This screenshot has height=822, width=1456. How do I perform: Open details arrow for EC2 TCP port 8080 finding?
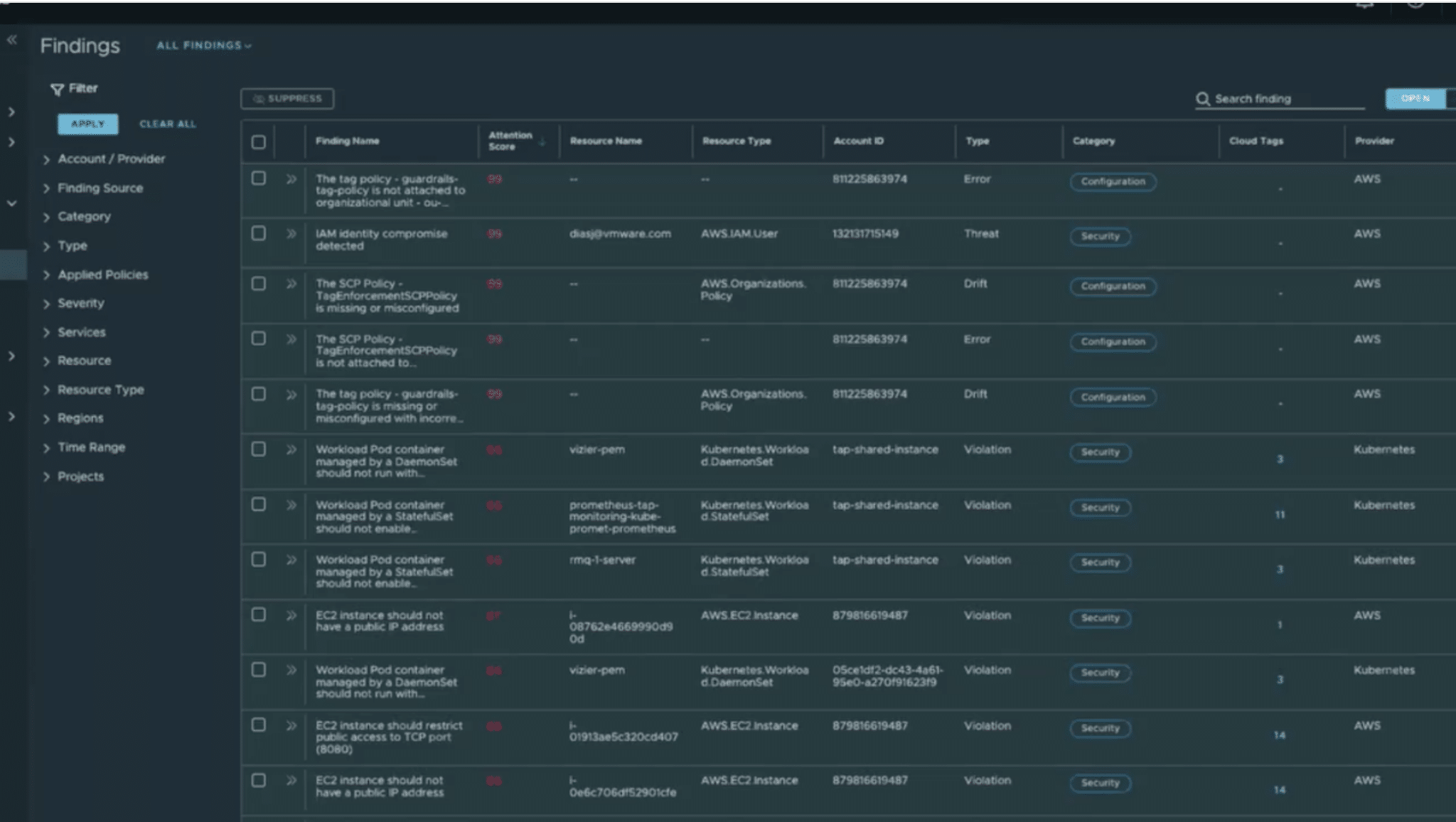coord(291,725)
